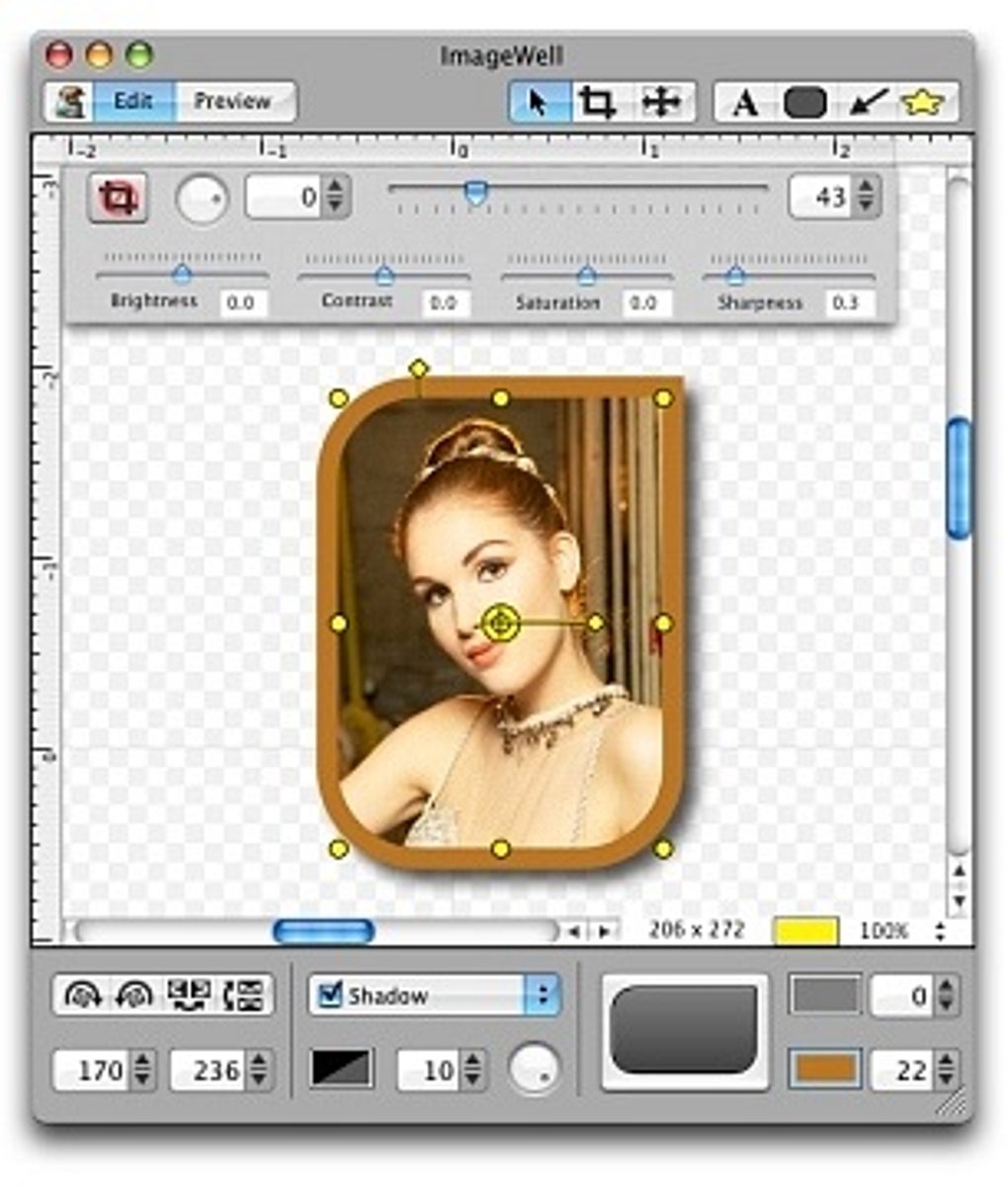
Task: Adjust the zoom 100% stepper
Action: point(939,930)
